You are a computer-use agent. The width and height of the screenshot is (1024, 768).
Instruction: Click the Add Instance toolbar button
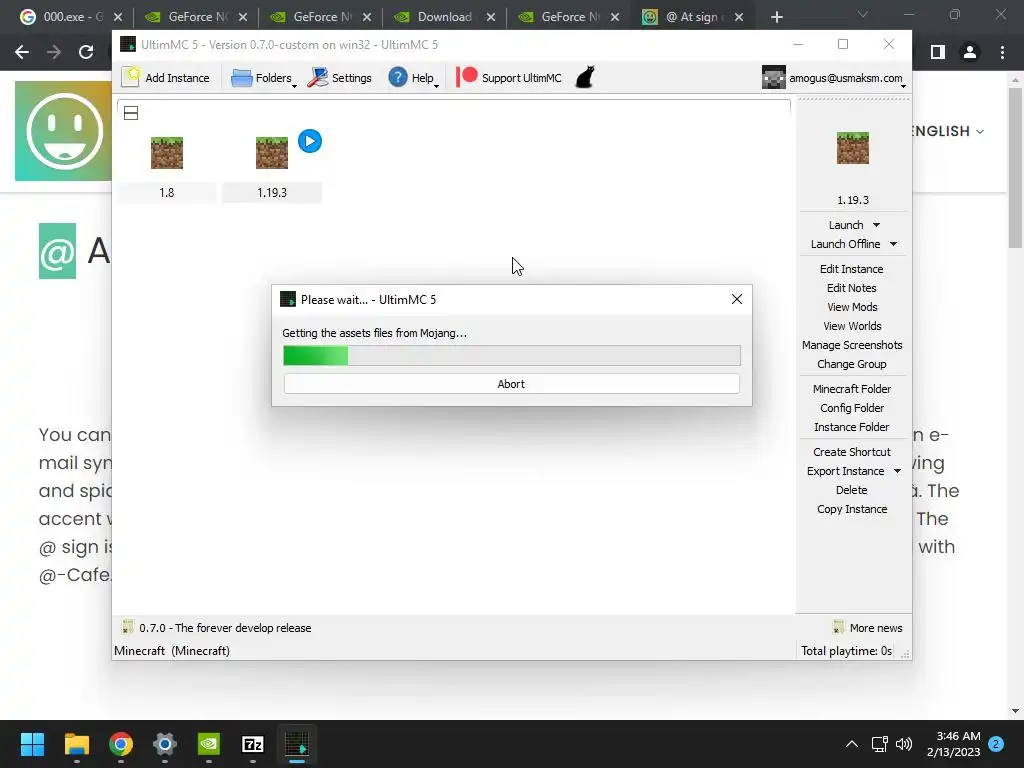pyautogui.click(x=166, y=78)
